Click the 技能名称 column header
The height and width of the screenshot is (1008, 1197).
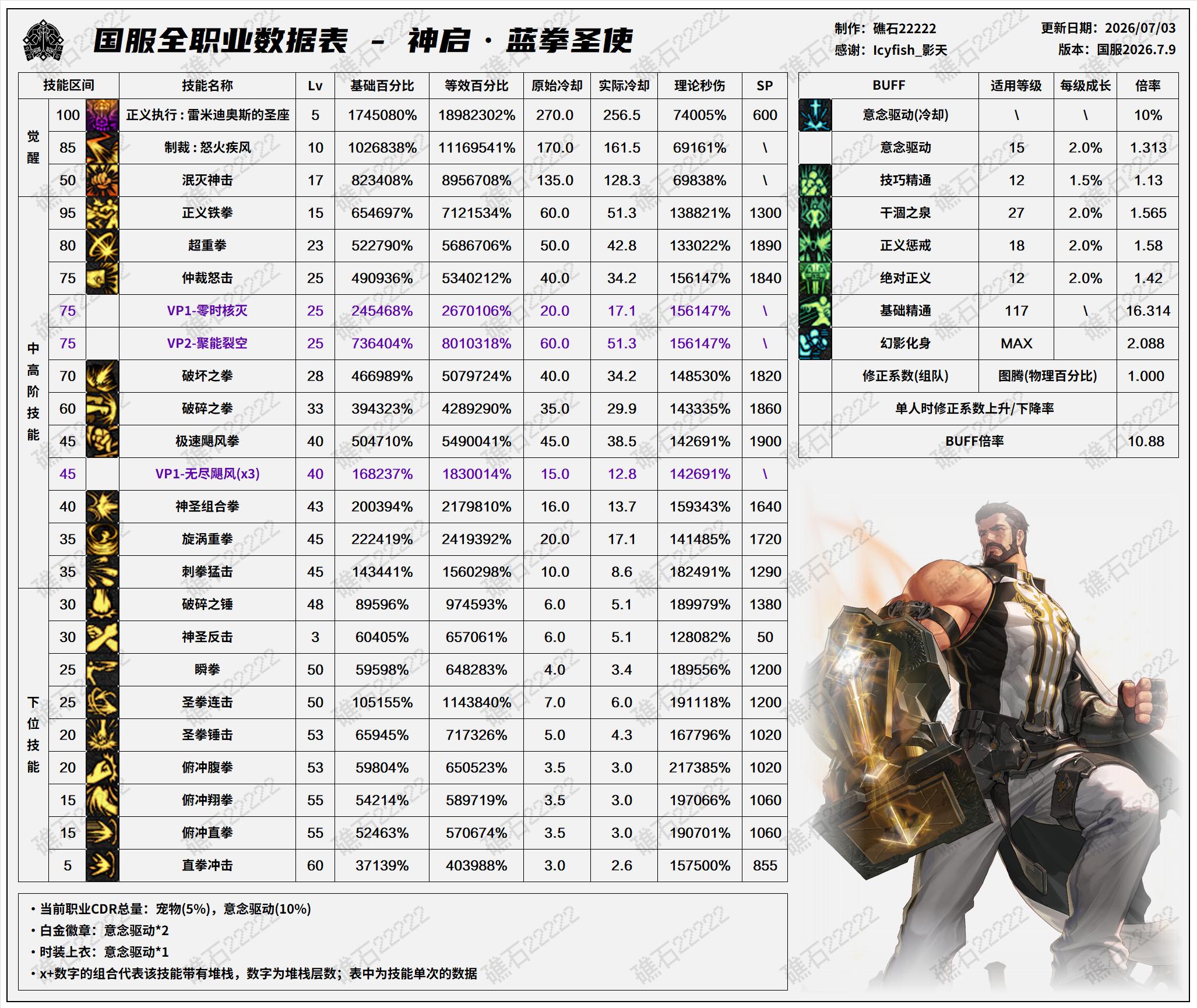click(207, 86)
